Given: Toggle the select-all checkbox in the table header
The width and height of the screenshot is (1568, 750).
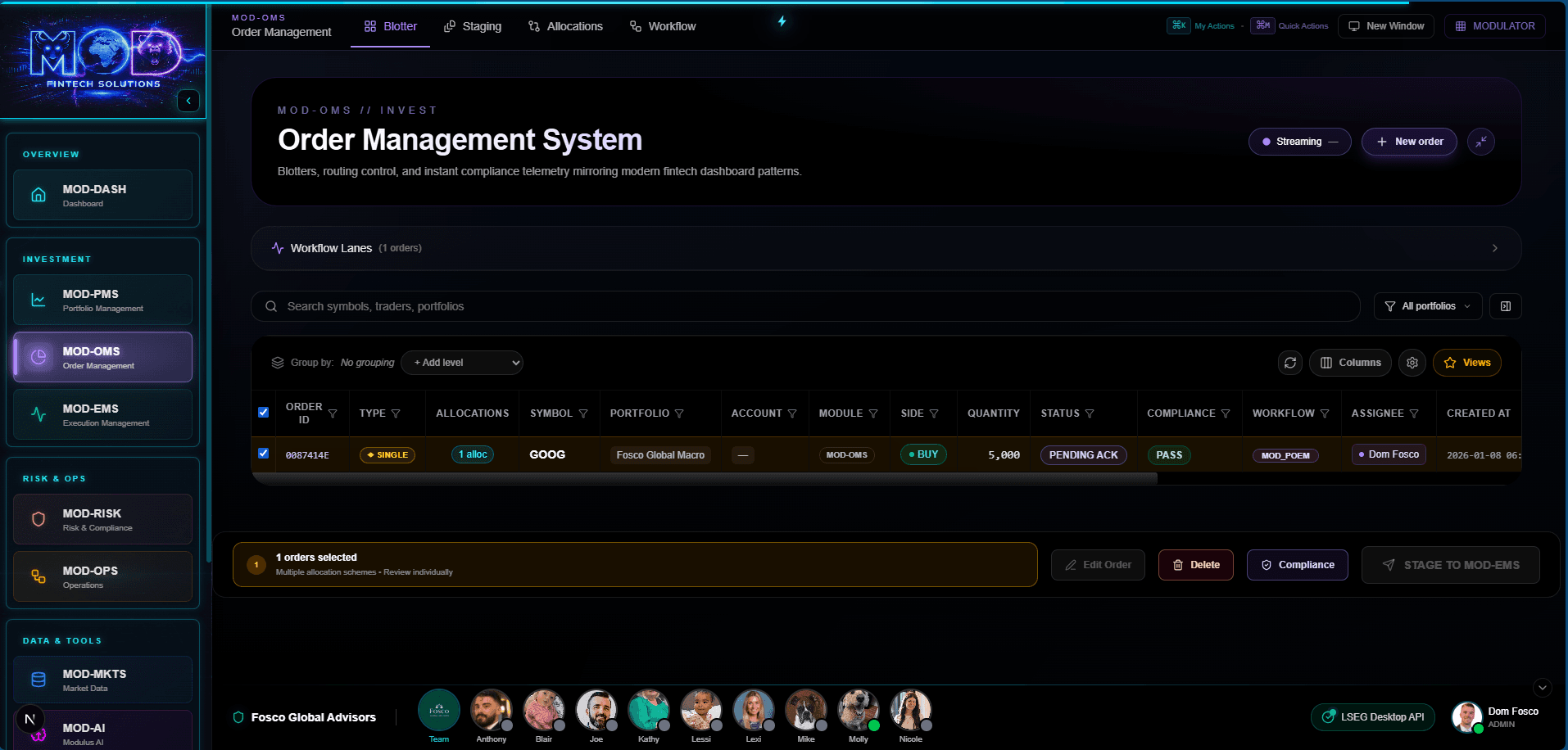Looking at the screenshot, I should (x=263, y=413).
